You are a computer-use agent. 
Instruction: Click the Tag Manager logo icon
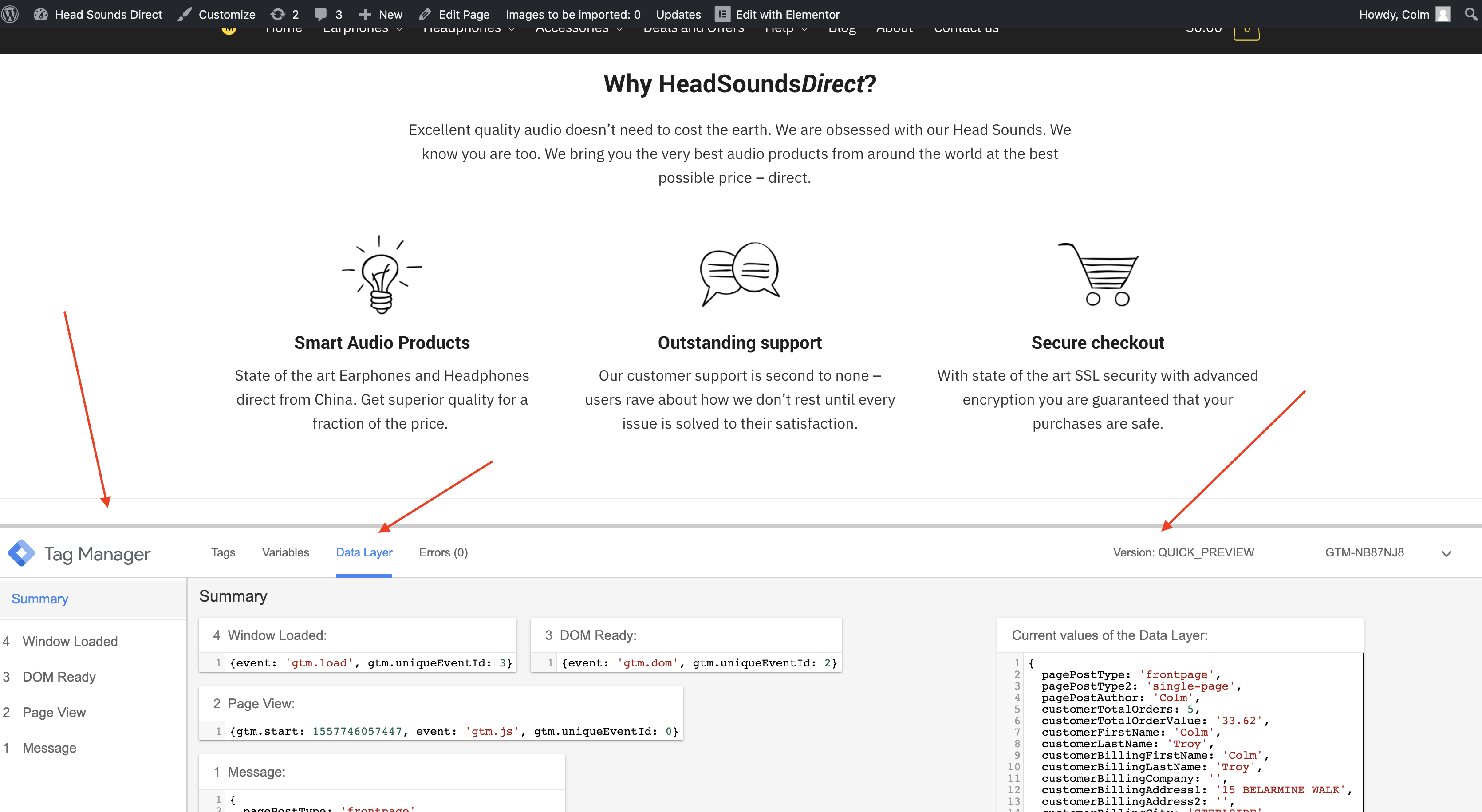[22, 553]
